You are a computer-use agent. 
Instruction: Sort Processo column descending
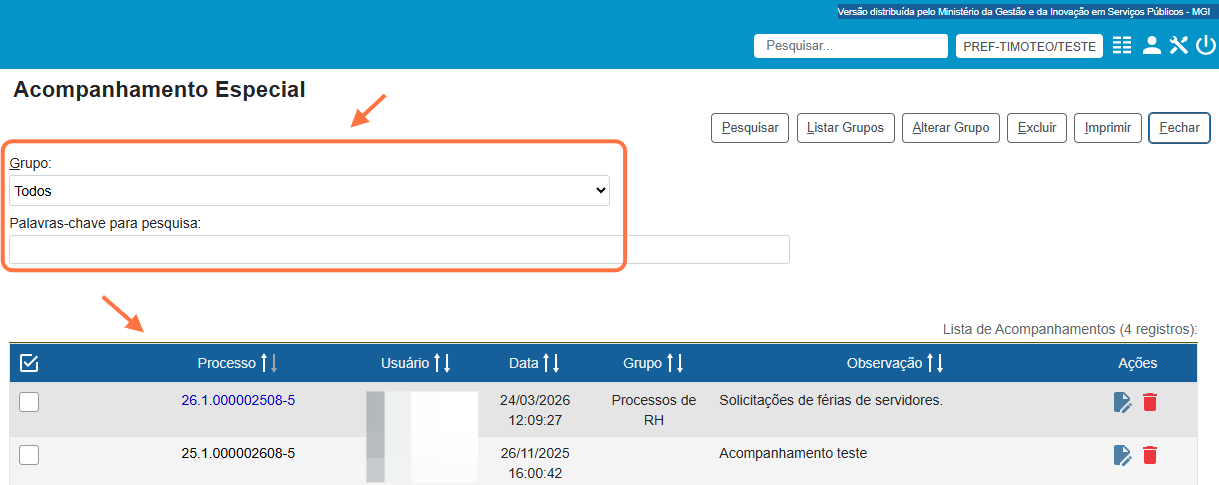pyautogui.click(x=274, y=363)
